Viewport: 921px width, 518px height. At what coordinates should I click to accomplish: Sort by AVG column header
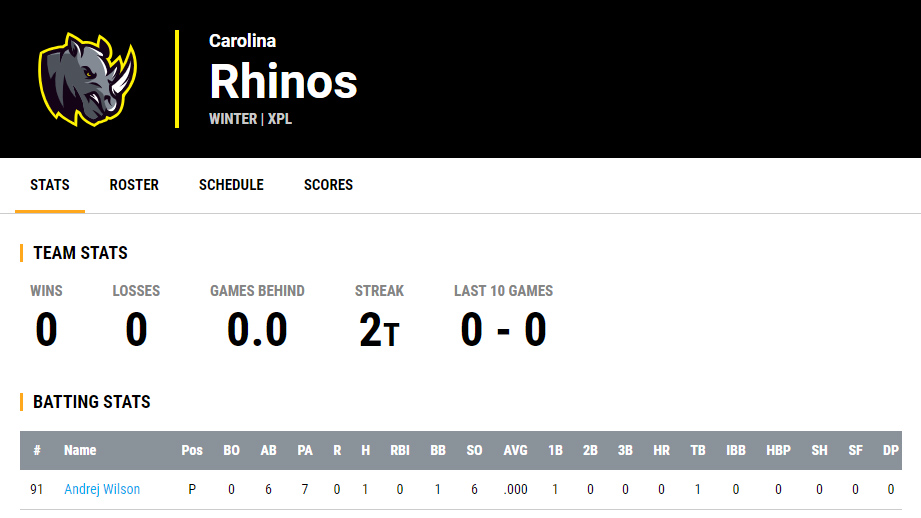click(515, 450)
